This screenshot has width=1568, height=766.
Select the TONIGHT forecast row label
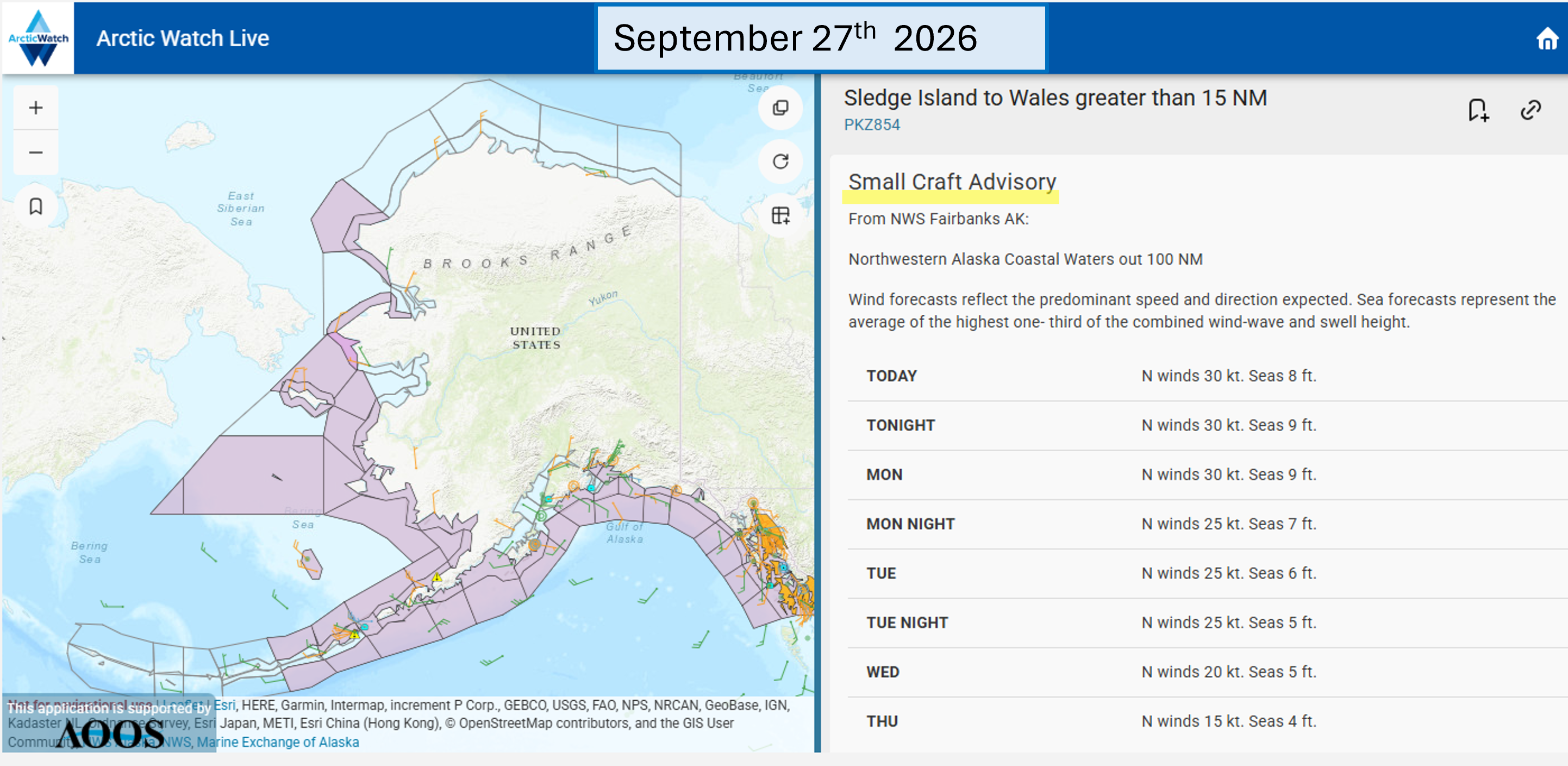pos(900,425)
